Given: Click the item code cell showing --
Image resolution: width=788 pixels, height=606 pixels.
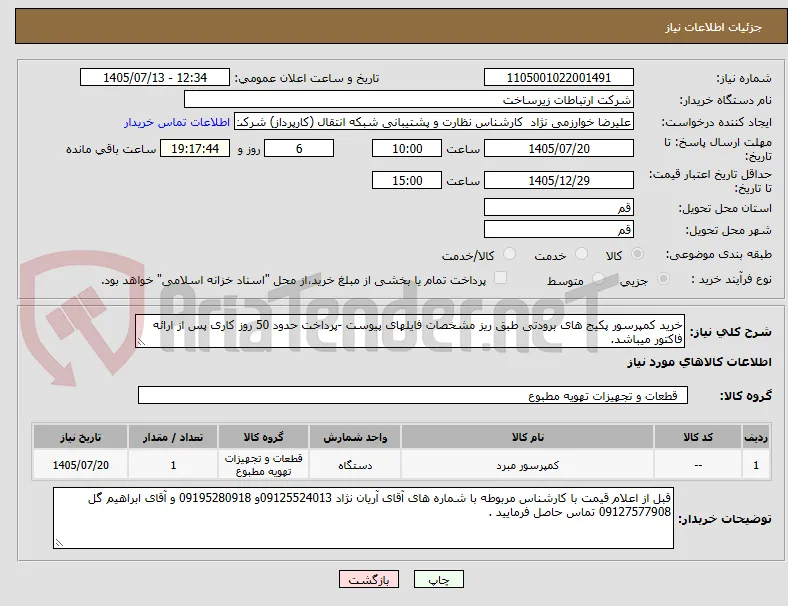Looking at the screenshot, I should click(x=698, y=465).
